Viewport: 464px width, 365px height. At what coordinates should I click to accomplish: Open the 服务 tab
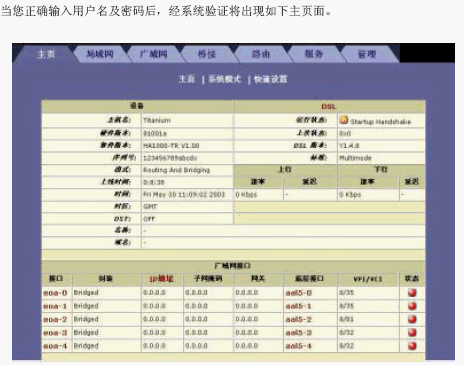pos(314,54)
